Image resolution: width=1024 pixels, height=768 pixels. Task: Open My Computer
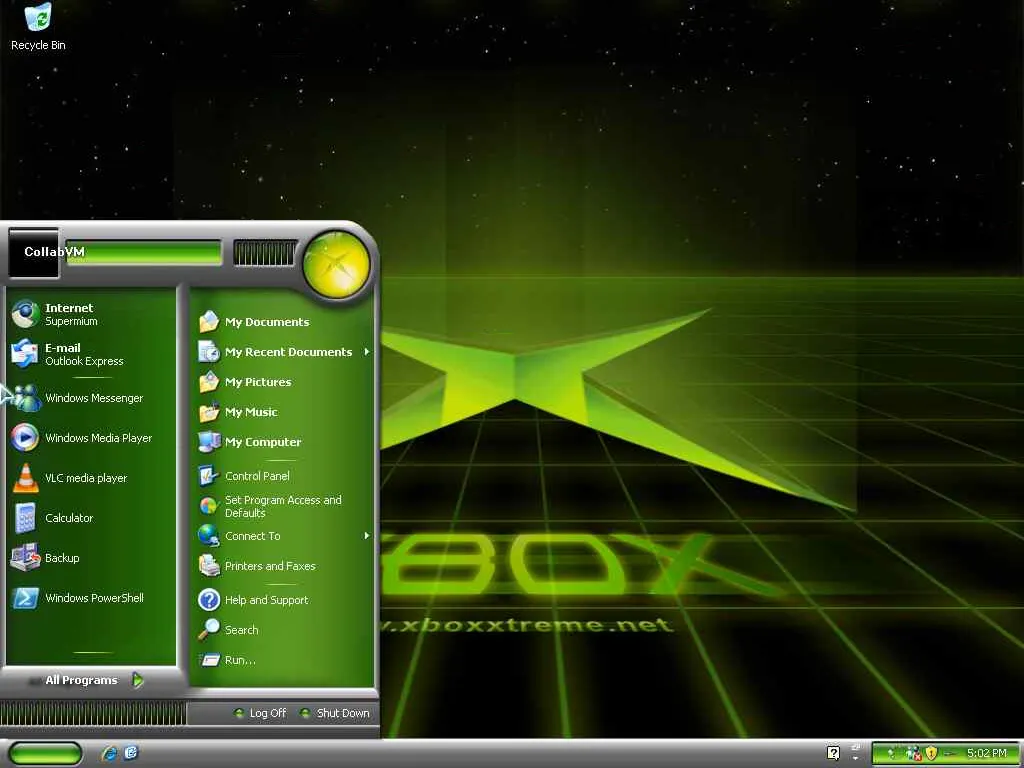click(283, 442)
